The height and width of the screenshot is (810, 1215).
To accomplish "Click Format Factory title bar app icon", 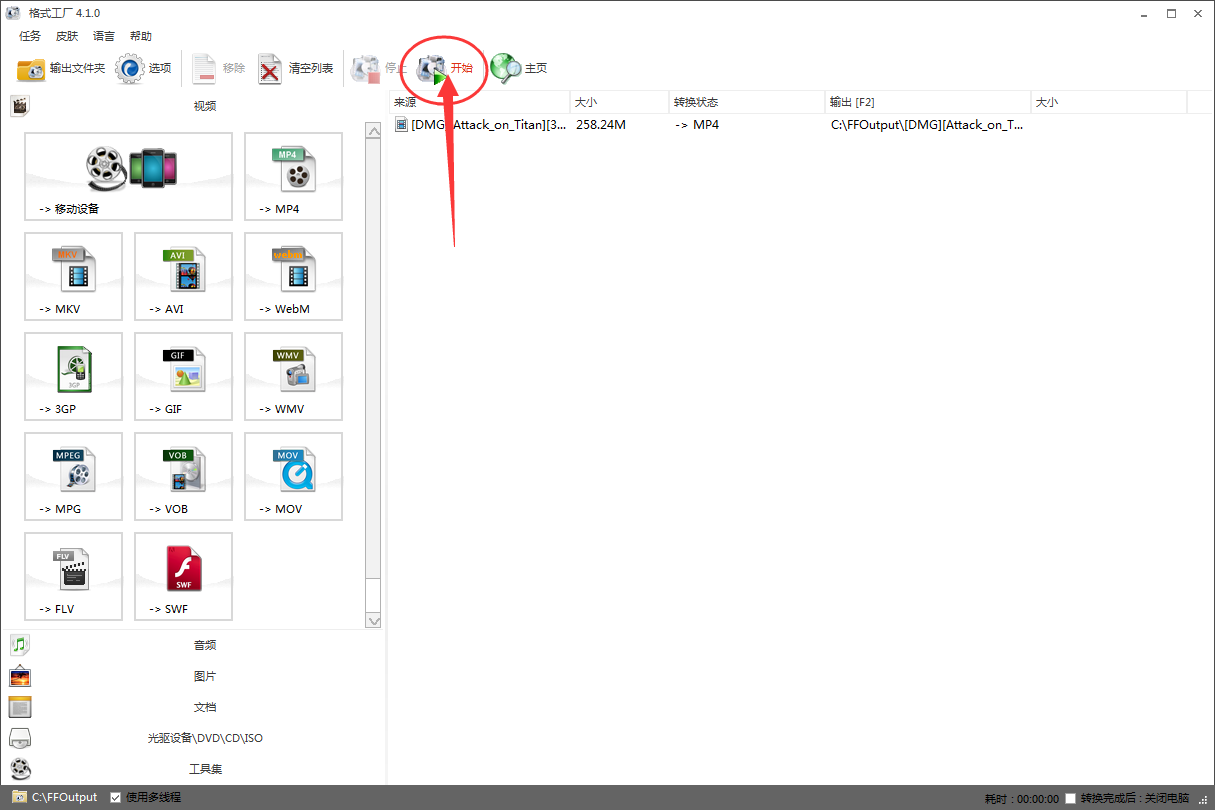I will pyautogui.click(x=13, y=13).
